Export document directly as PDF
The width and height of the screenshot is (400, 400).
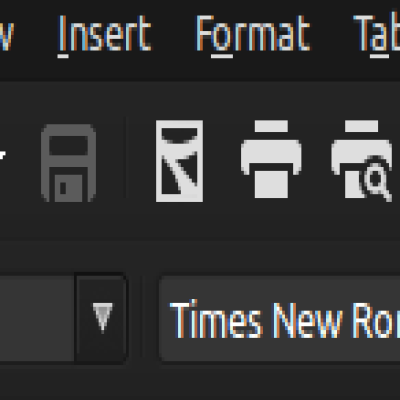(179, 161)
